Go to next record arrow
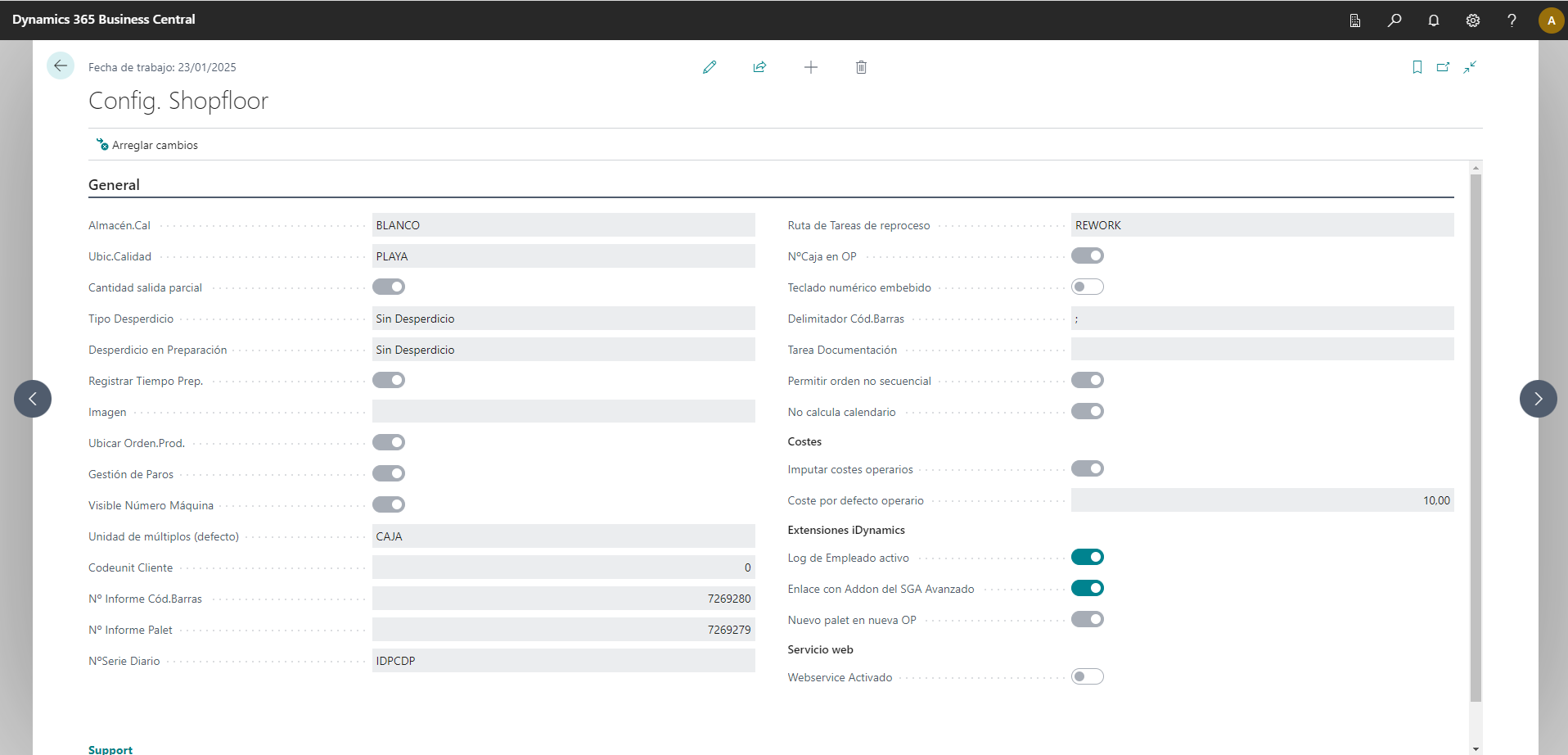 (1538, 399)
